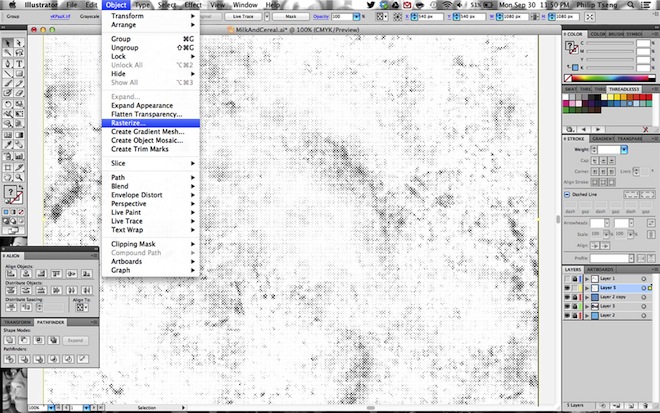
Task: Select the Zoom magnifier tool
Action: 19,177
